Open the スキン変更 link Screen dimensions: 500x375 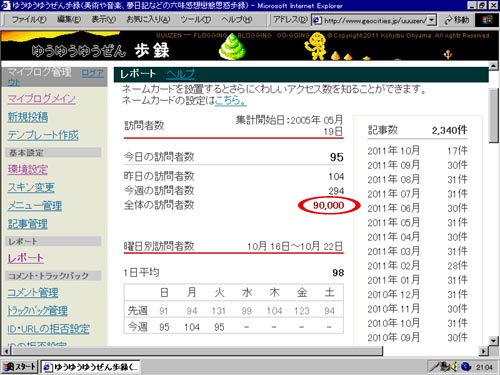click(x=31, y=187)
